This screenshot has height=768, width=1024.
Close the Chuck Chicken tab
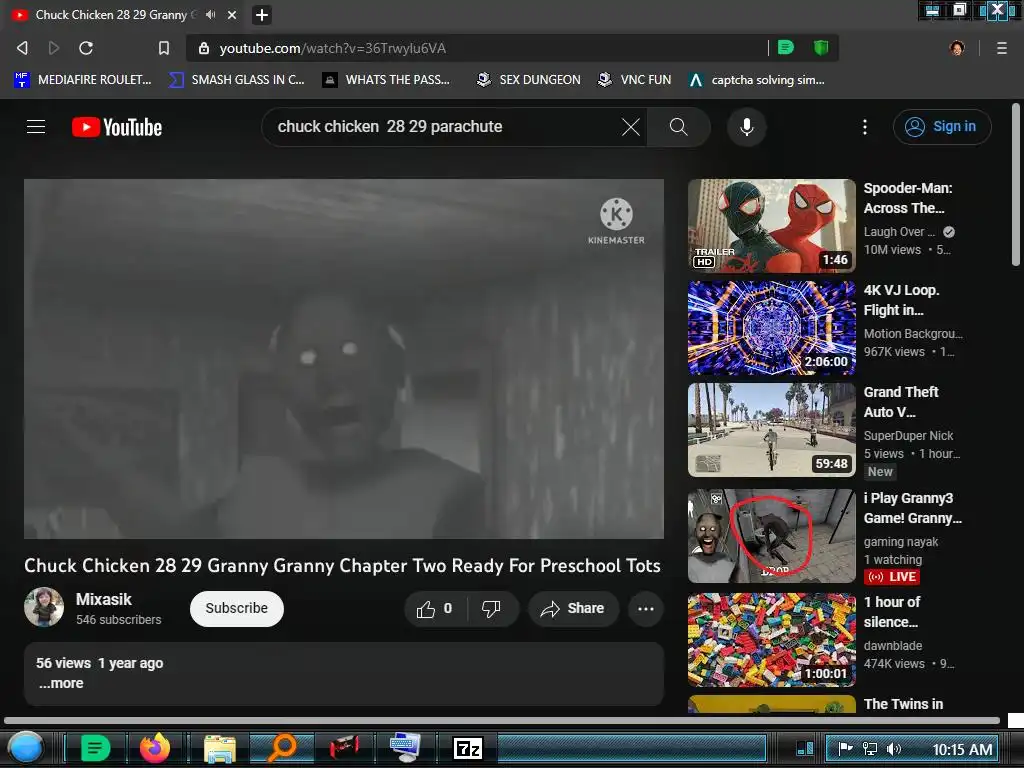pyautogui.click(x=232, y=14)
